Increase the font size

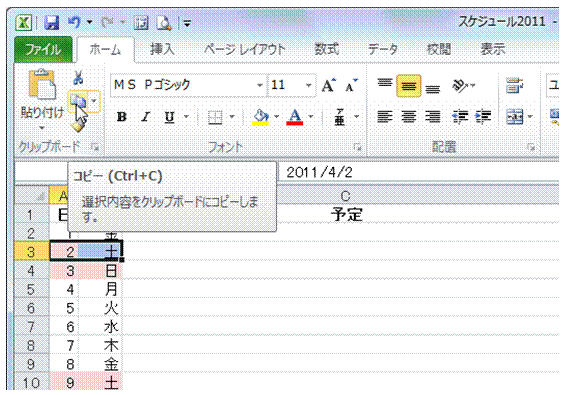click(329, 86)
